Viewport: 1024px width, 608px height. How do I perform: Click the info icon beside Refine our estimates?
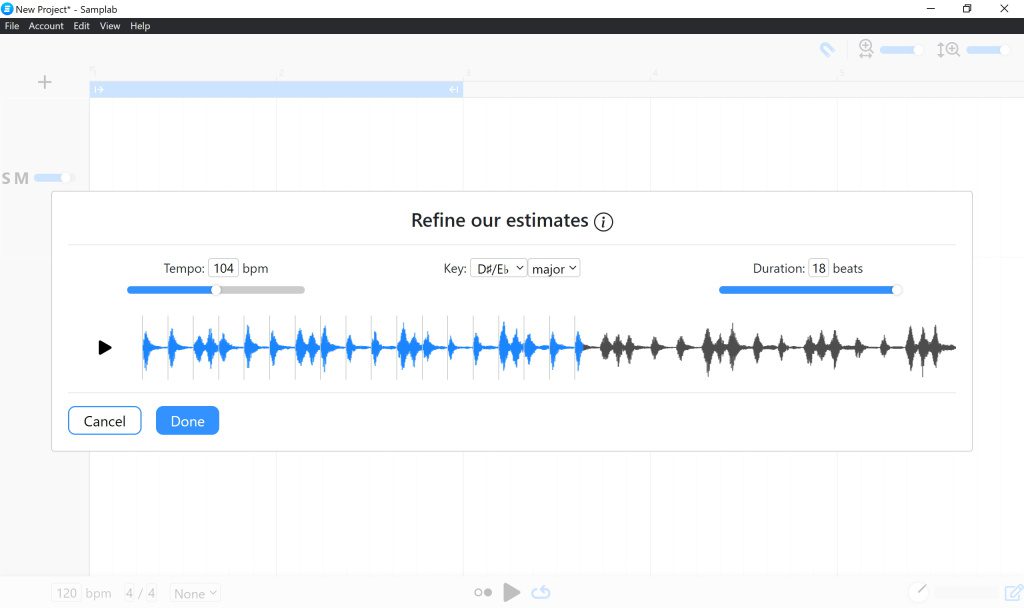(603, 222)
